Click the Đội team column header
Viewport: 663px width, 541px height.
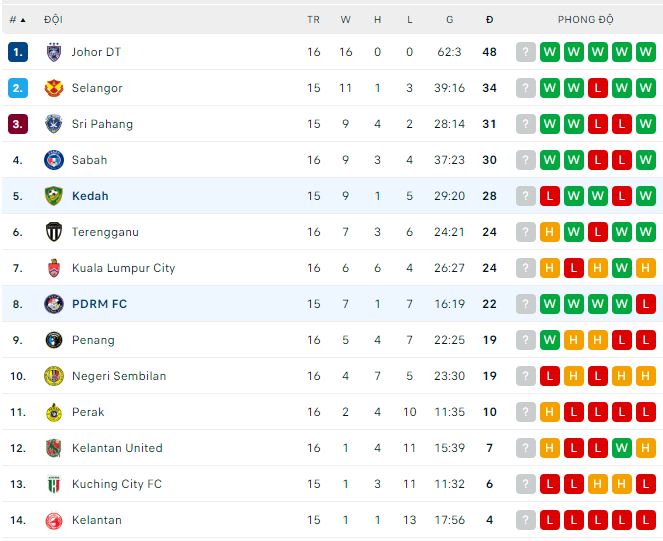click(x=53, y=19)
